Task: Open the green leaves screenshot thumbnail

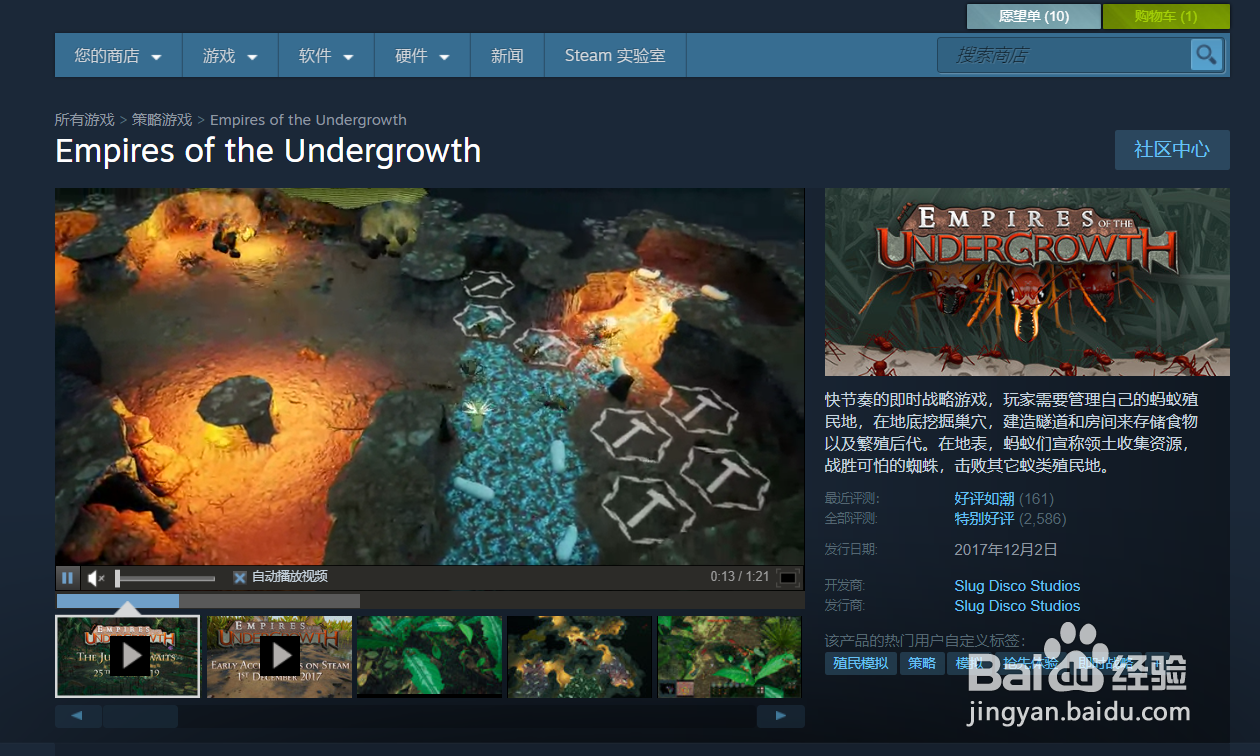Action: point(429,656)
